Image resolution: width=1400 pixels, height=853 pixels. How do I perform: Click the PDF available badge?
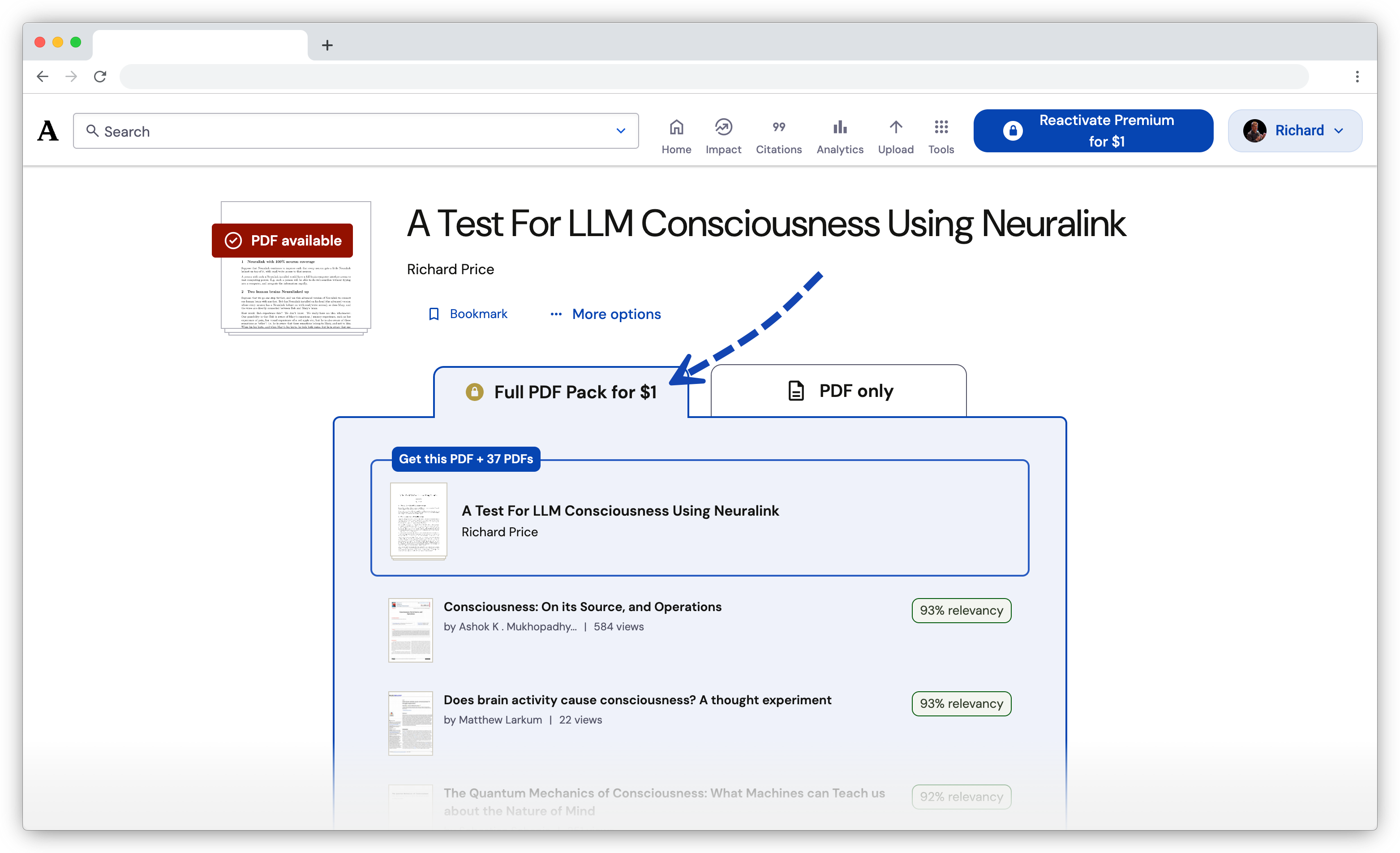283,241
